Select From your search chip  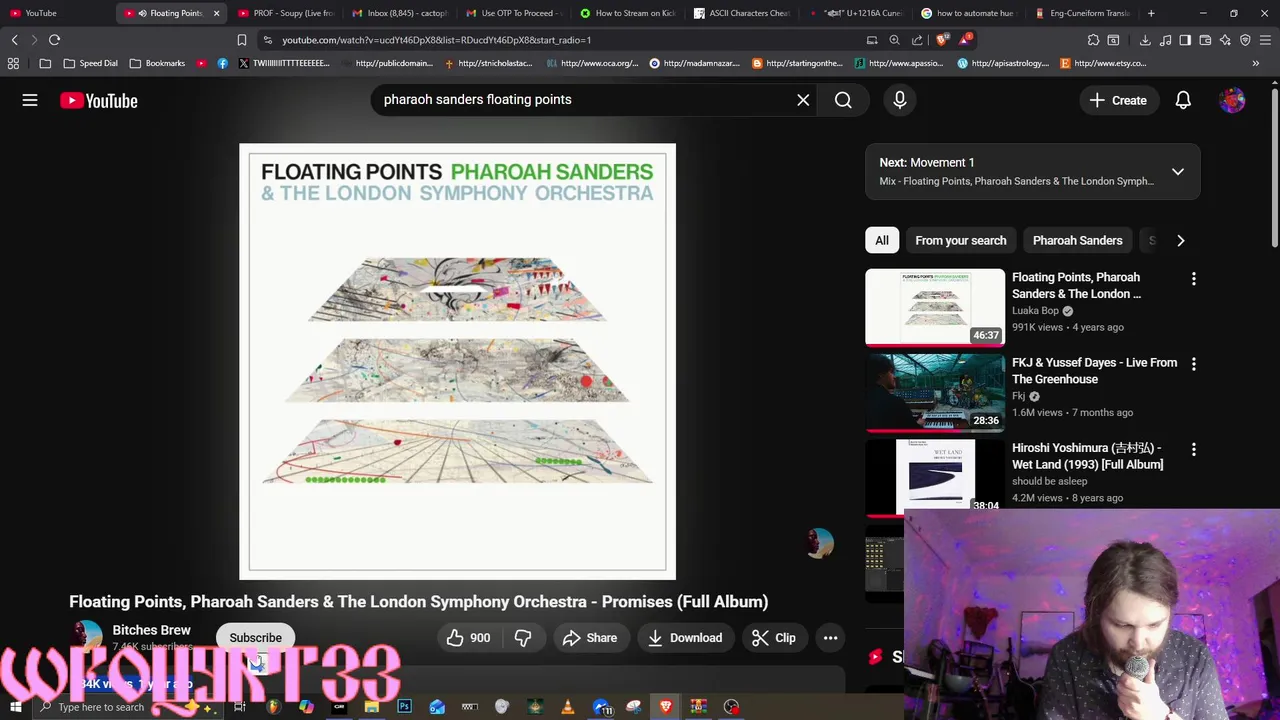pyautogui.click(x=960, y=240)
